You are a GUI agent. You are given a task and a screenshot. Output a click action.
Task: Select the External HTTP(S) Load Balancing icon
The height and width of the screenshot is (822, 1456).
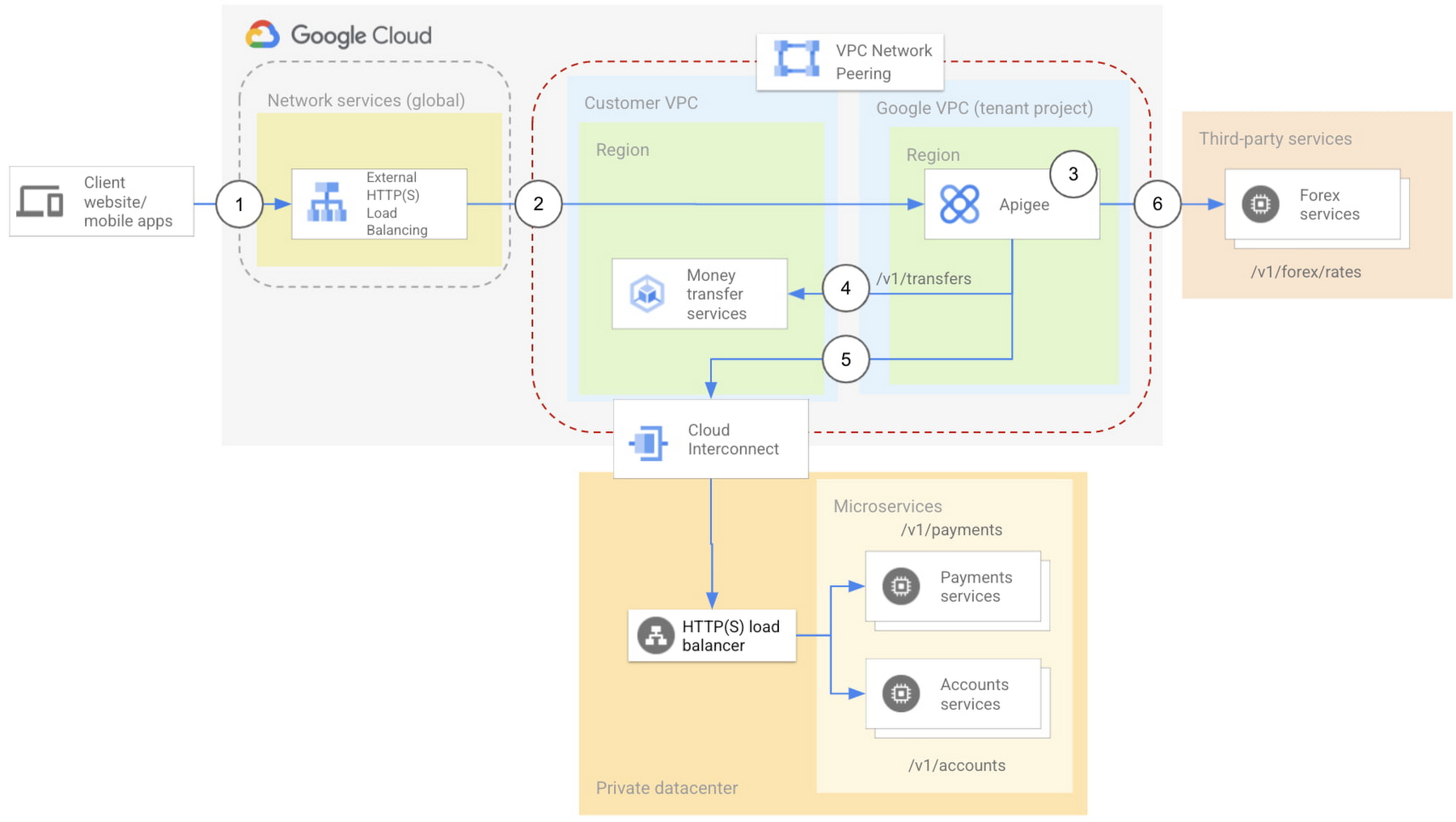click(x=327, y=203)
